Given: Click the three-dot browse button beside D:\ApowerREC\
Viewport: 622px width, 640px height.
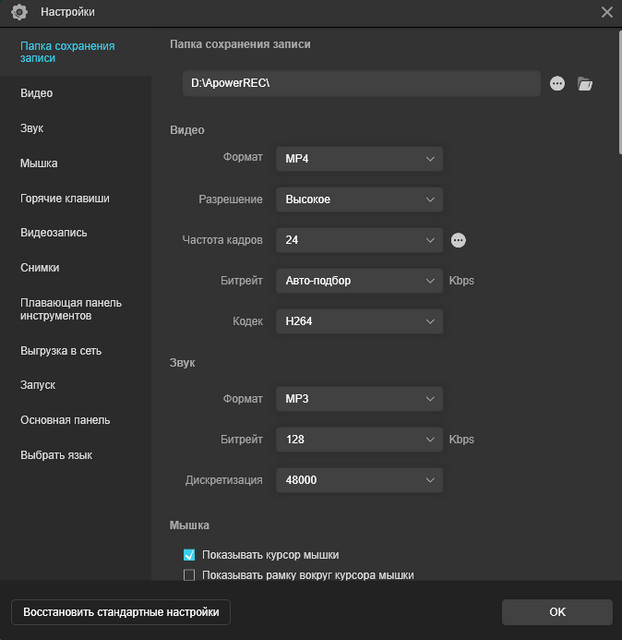Looking at the screenshot, I should (558, 84).
